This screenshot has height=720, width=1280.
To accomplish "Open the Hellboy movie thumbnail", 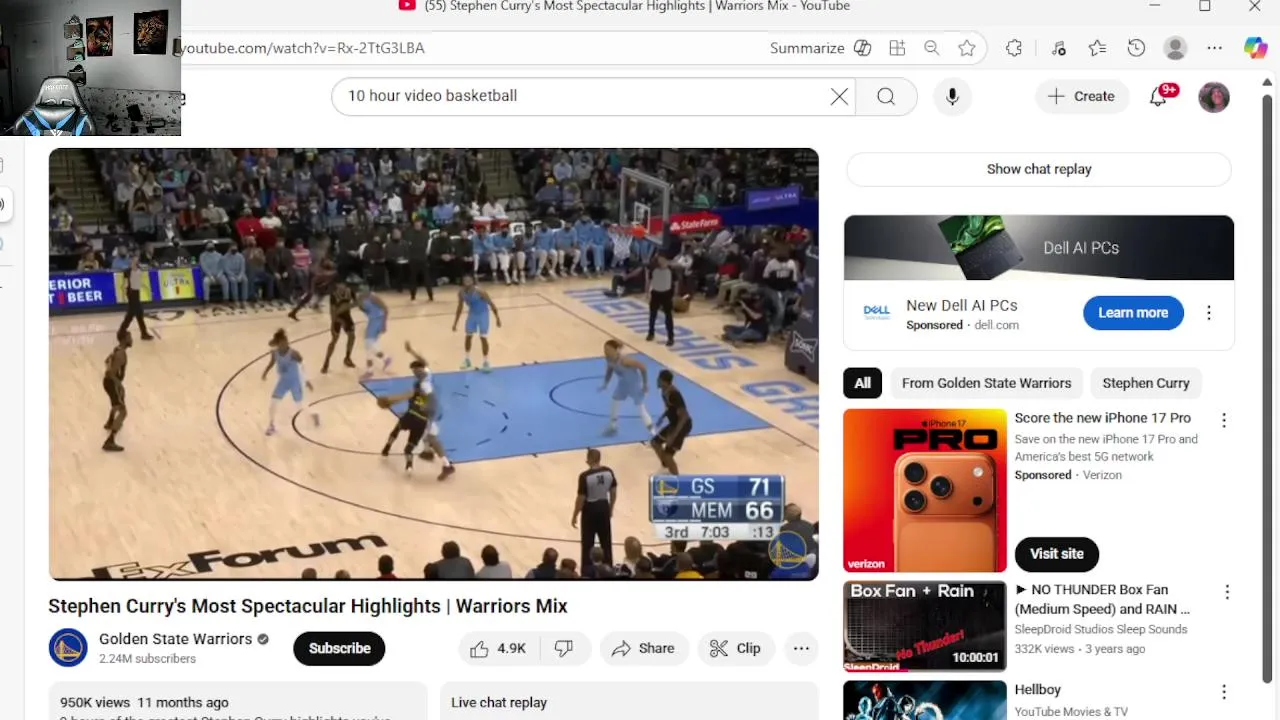I will (x=925, y=700).
